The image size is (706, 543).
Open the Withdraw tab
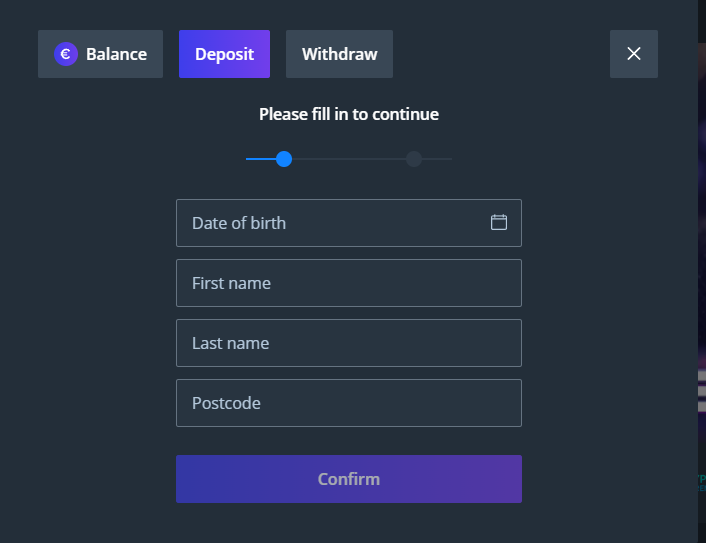[x=339, y=54]
